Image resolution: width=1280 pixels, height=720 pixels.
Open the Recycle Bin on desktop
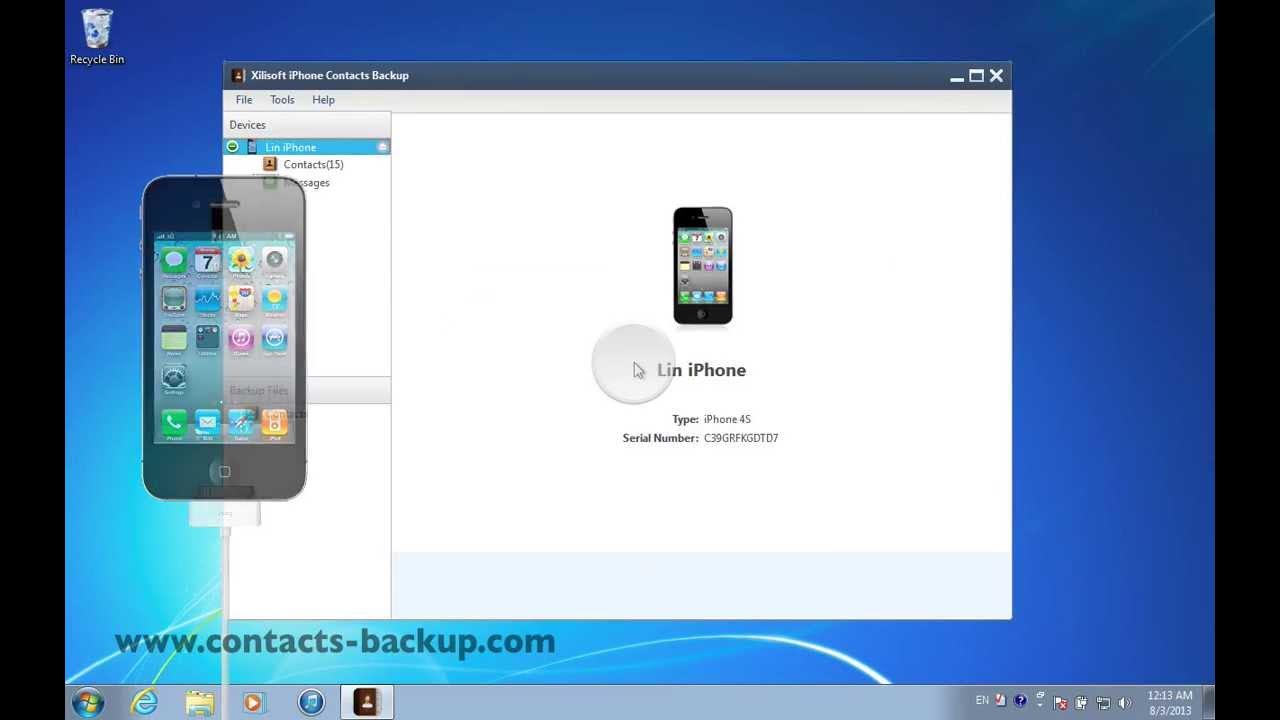(97, 38)
